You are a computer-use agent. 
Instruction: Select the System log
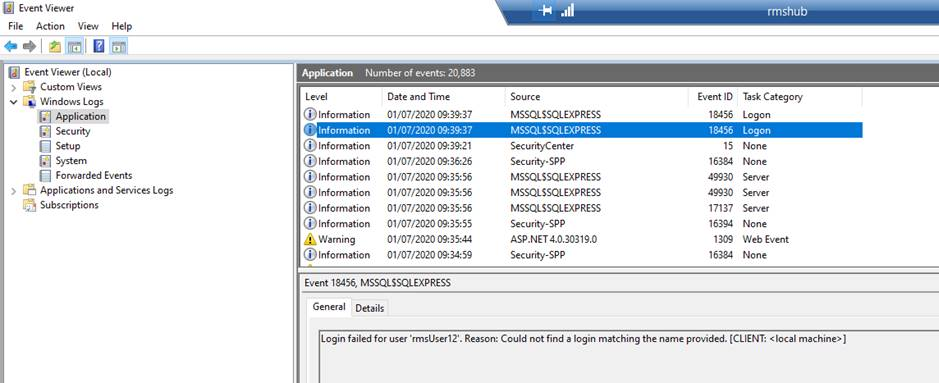pos(71,161)
